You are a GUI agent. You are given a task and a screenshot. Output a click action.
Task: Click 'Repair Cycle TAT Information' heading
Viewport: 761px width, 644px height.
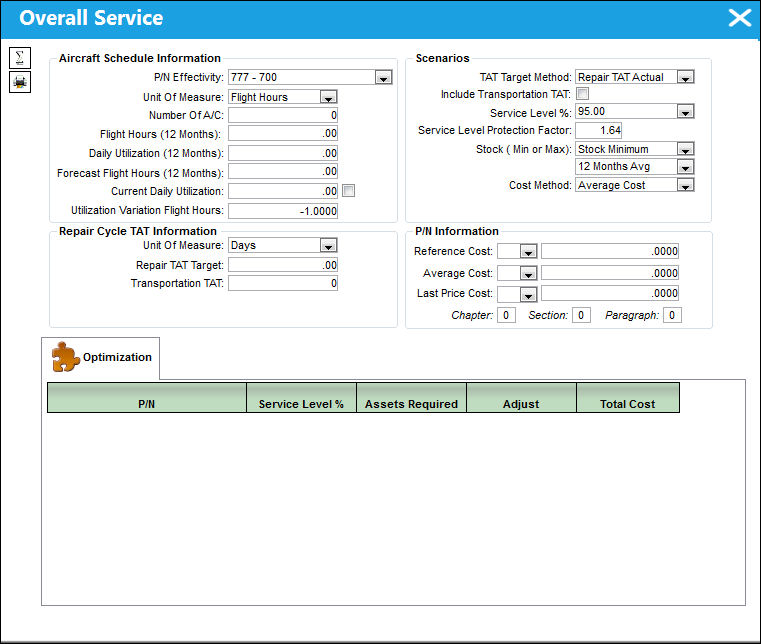(x=138, y=231)
